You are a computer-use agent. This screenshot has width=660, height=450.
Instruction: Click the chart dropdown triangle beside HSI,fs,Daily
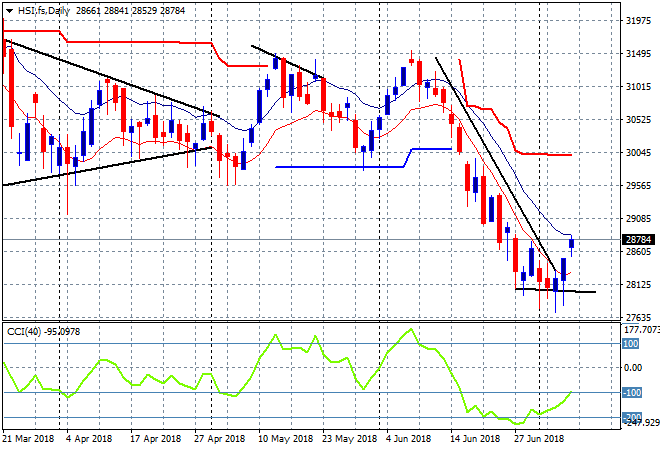click(x=9, y=11)
